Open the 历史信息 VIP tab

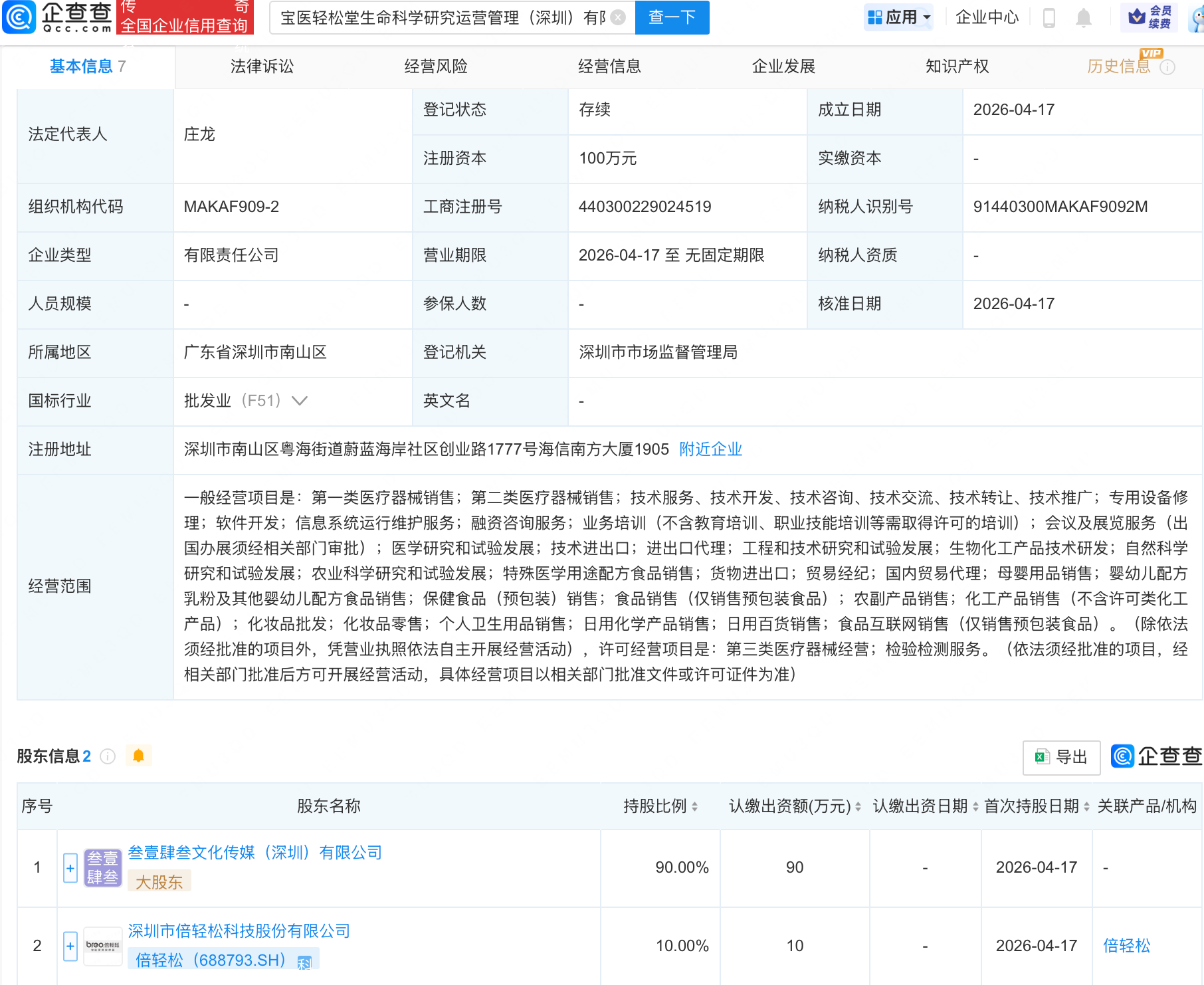pos(1119,66)
